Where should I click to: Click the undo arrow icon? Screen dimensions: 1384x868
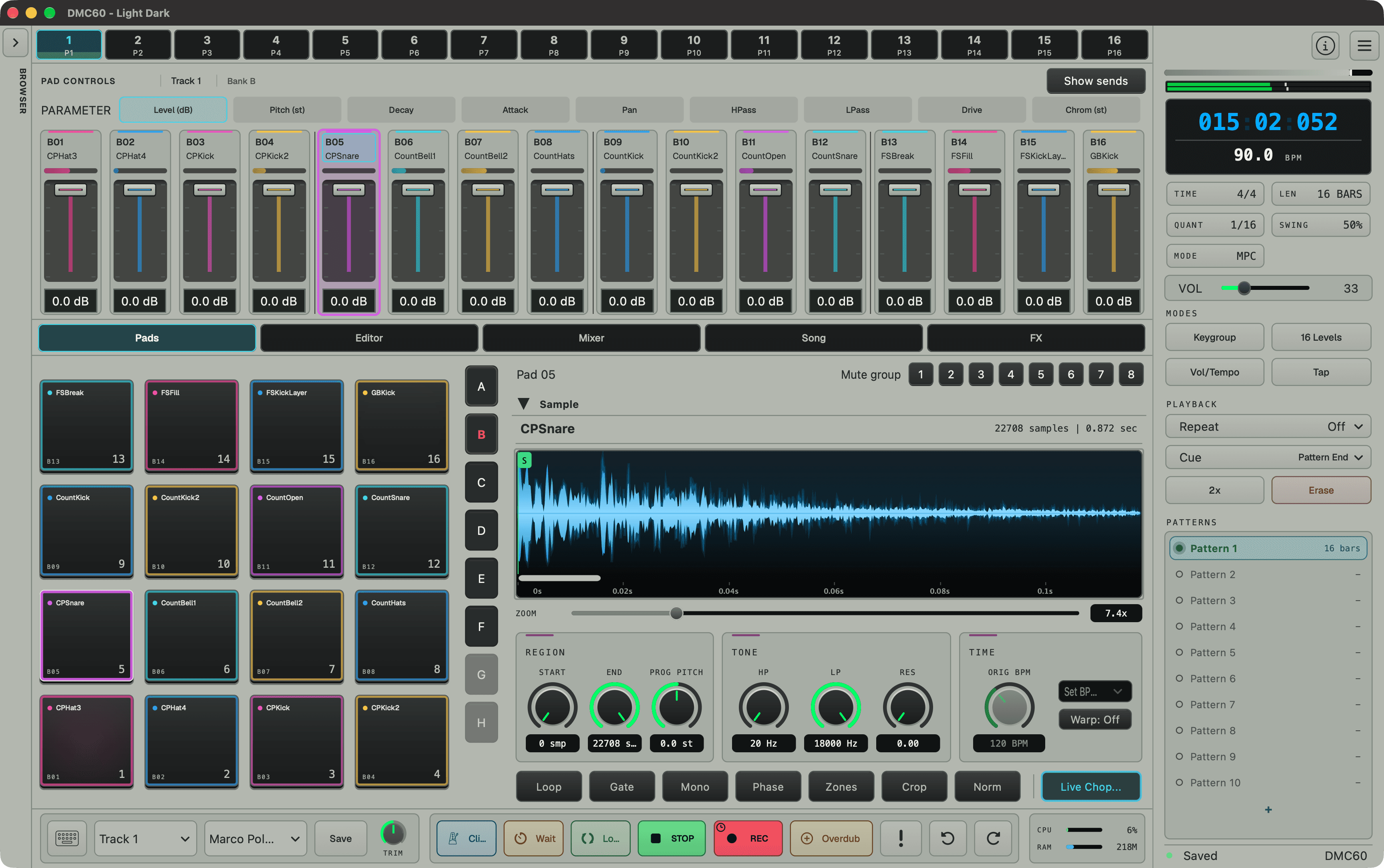948,838
